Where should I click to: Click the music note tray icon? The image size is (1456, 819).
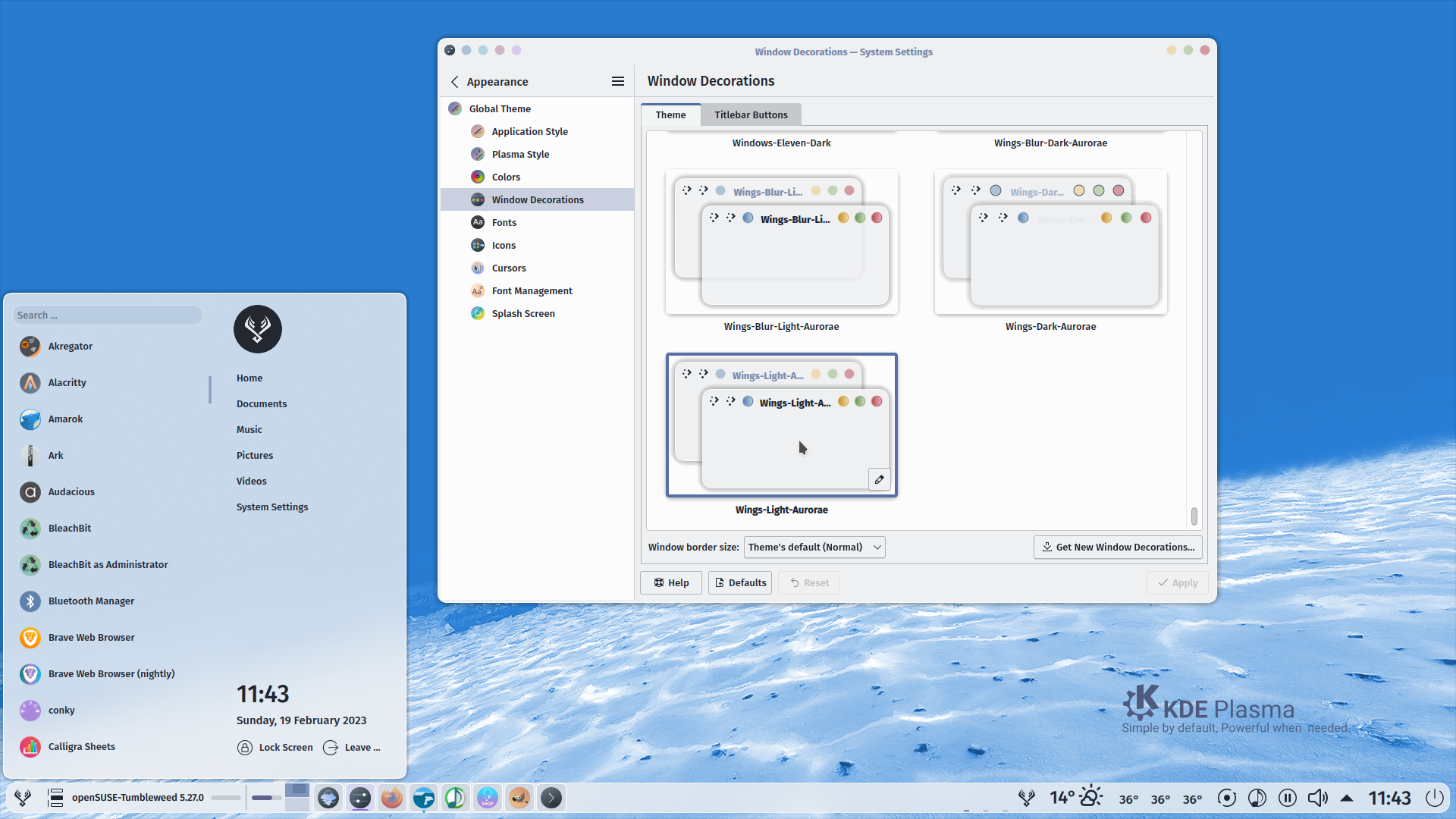(x=1257, y=798)
